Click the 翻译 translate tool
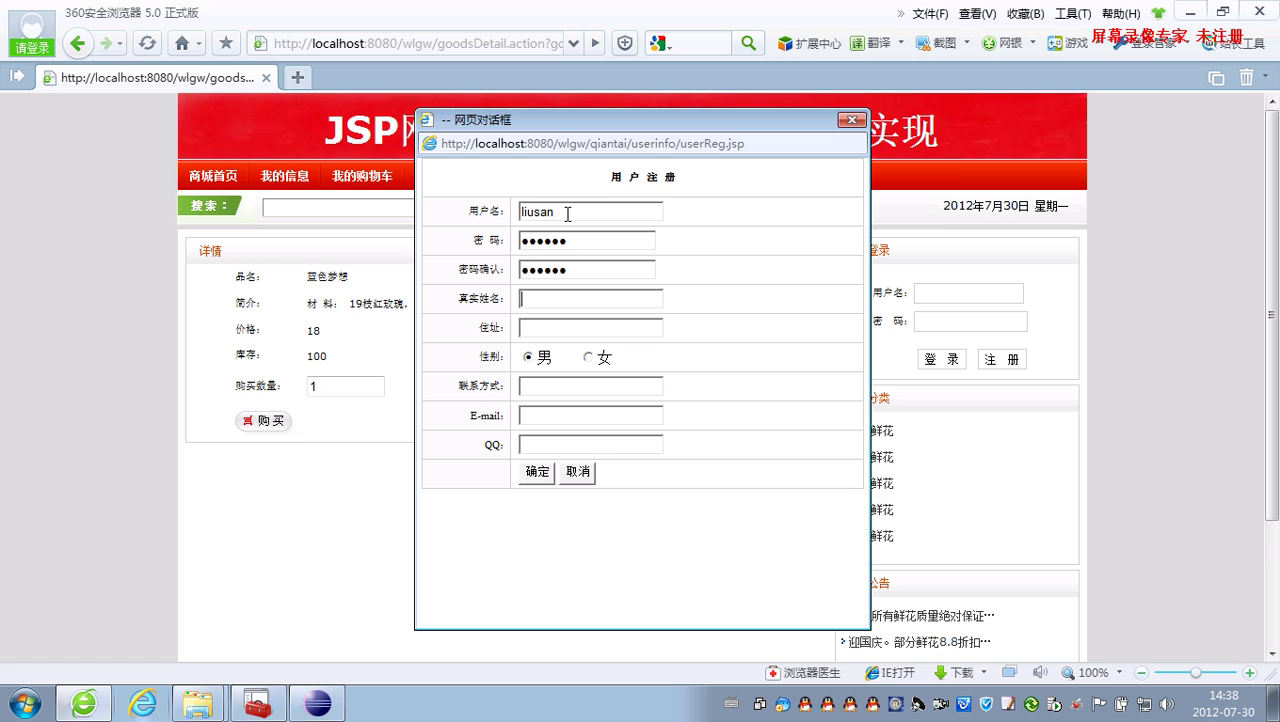This screenshot has width=1280, height=722. [x=870, y=43]
